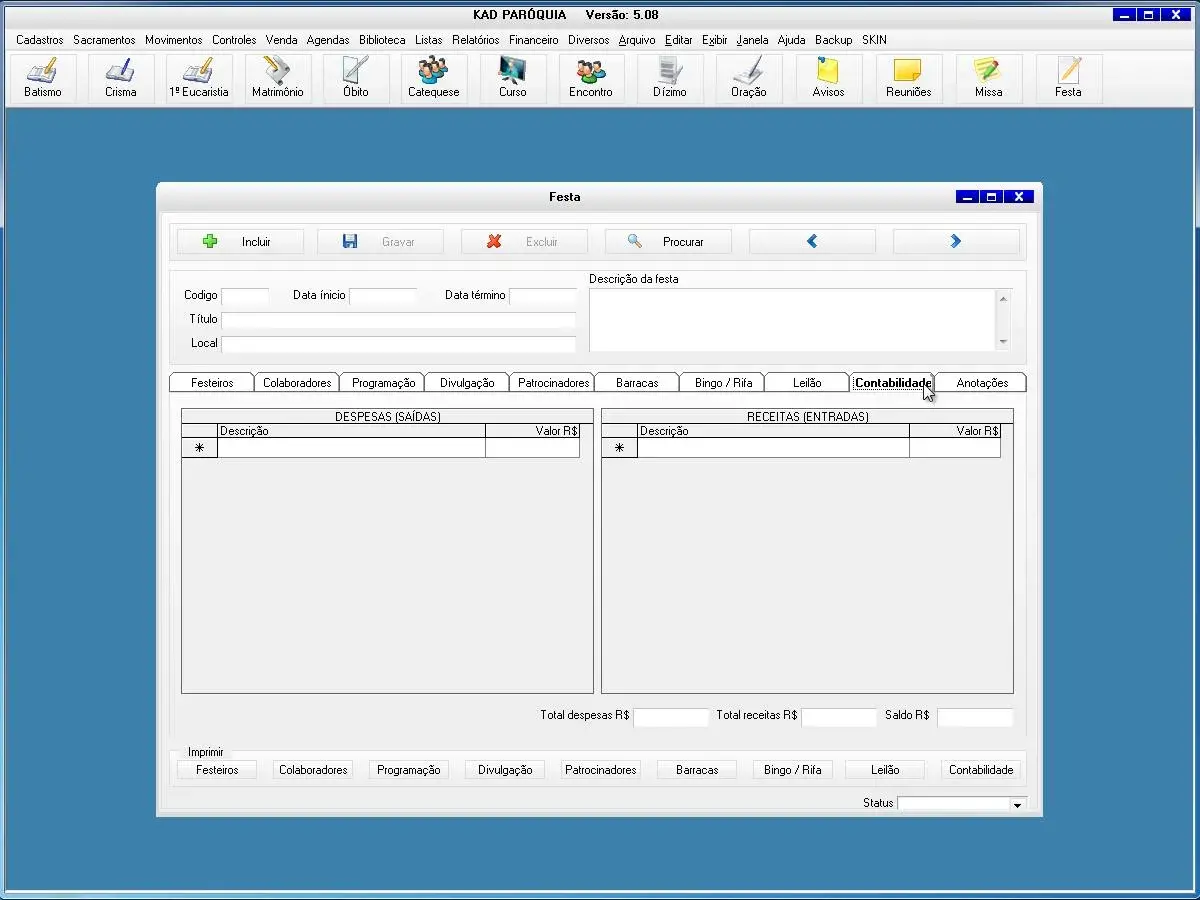Switch to the Divulgação tab

(x=467, y=383)
